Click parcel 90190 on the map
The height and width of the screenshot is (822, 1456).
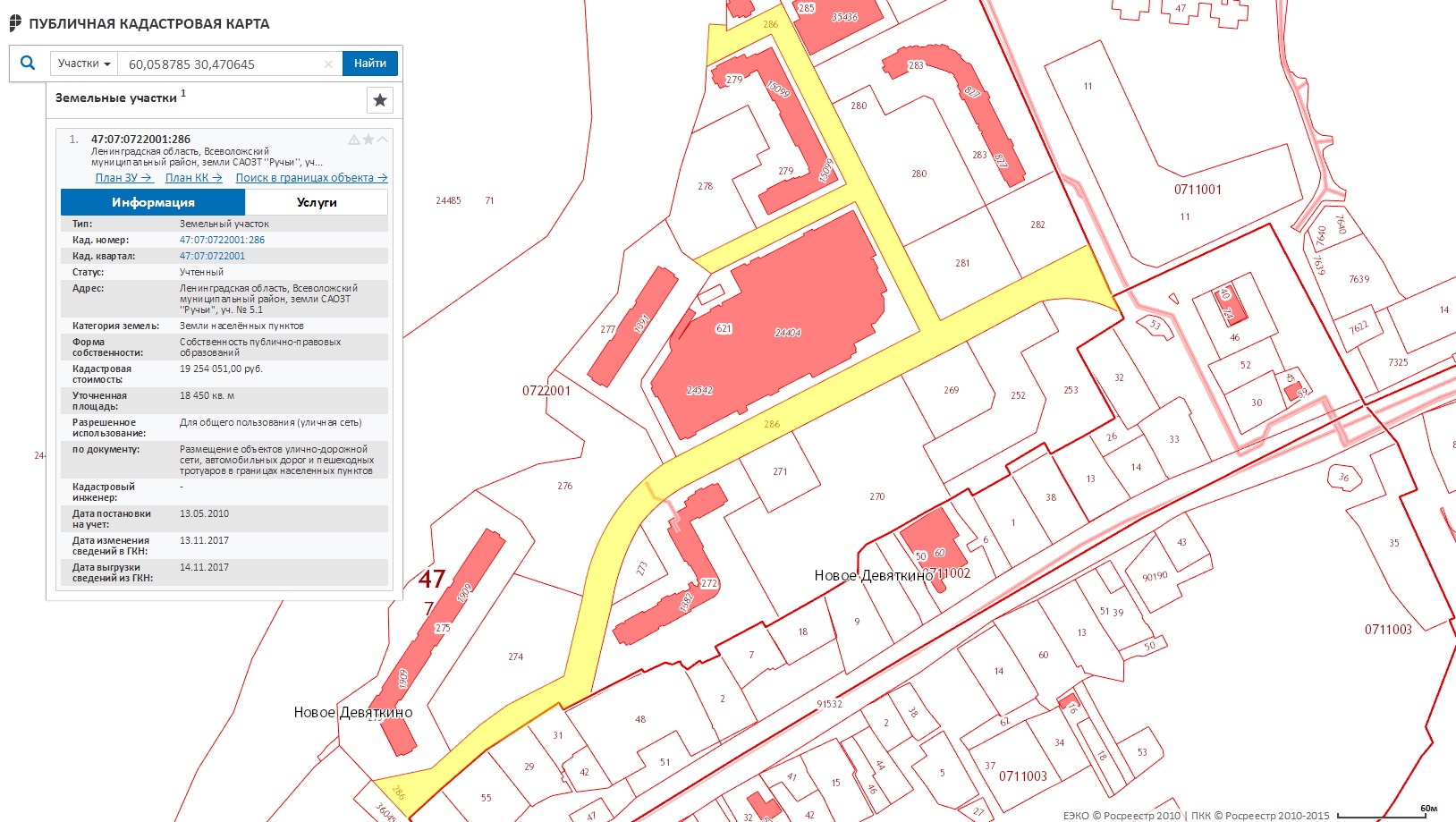click(x=1155, y=576)
